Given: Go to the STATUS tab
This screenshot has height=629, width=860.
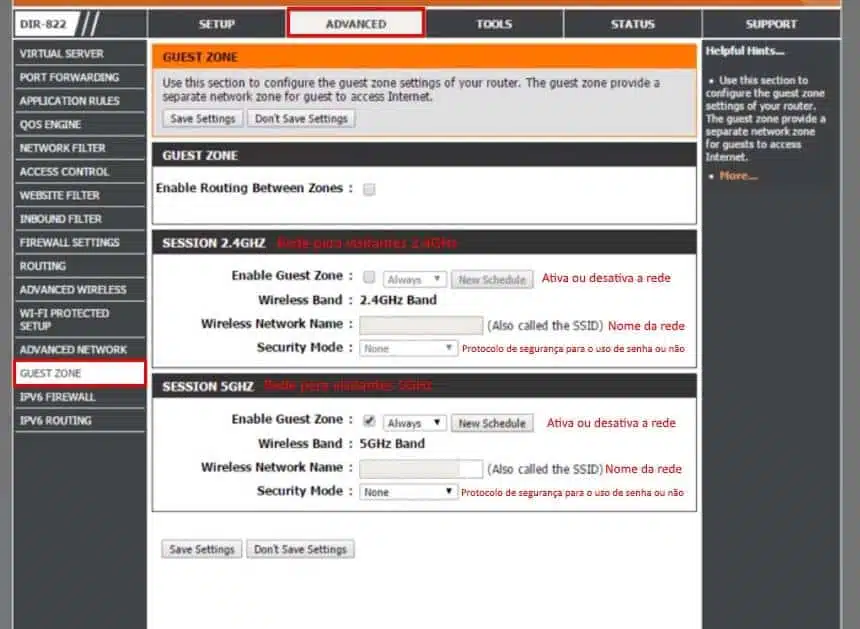Looking at the screenshot, I should 632,24.
